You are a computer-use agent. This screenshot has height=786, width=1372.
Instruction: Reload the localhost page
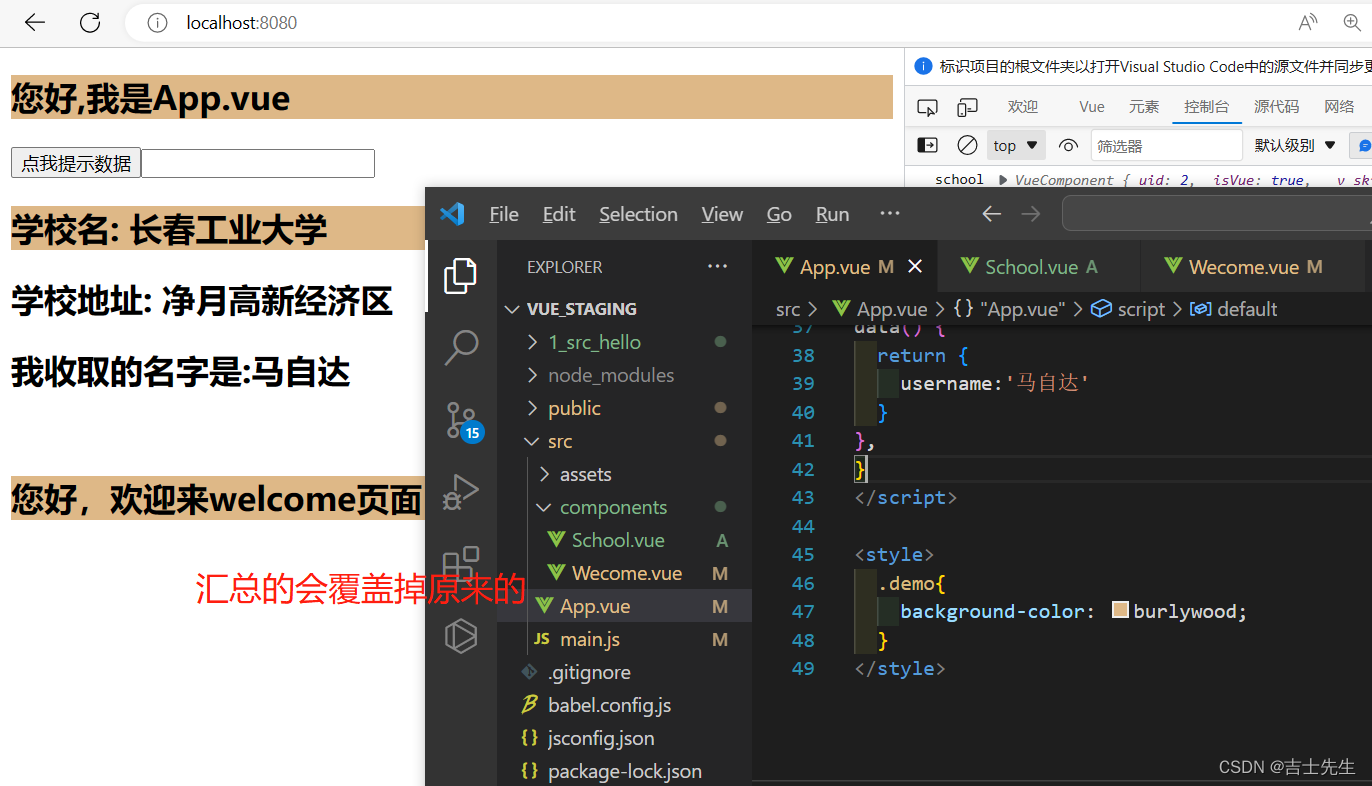coord(90,22)
